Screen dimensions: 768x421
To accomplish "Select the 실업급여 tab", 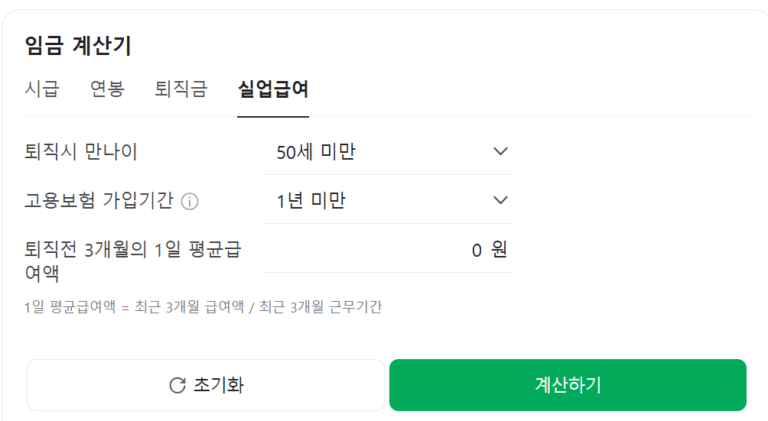I will (x=273, y=89).
